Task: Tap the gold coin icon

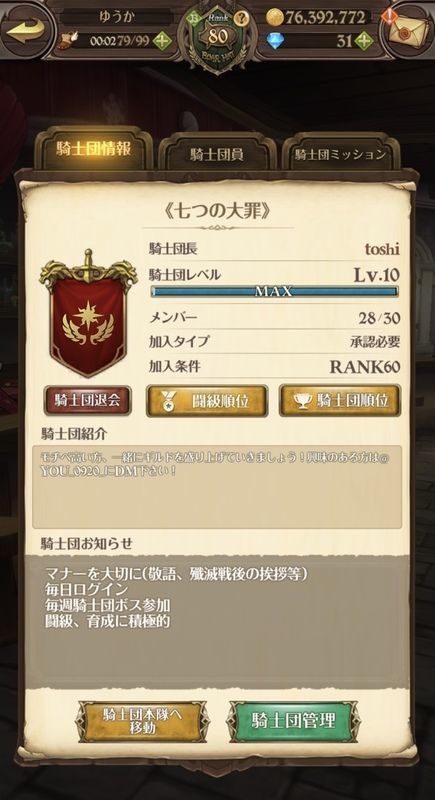Action: click(x=274, y=18)
